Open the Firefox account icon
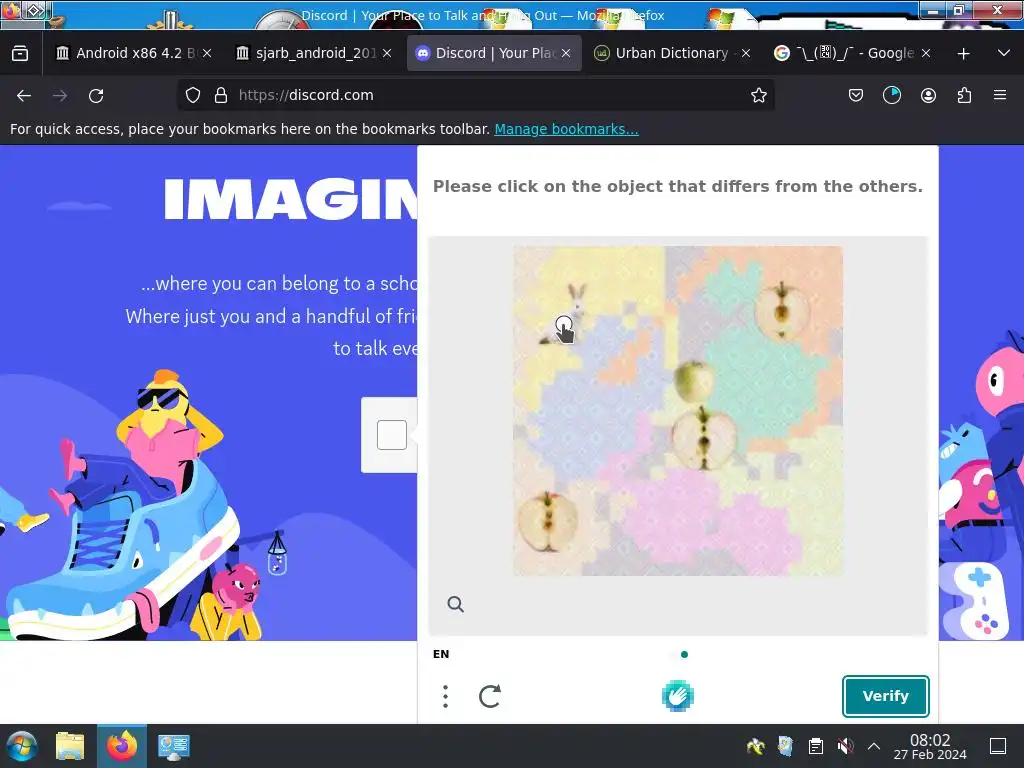 click(928, 95)
